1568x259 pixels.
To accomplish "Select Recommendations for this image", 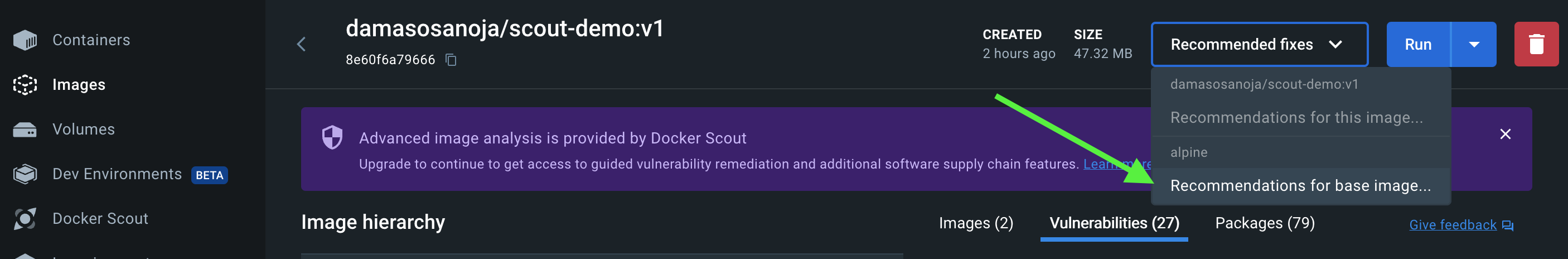I will 1296,118.
